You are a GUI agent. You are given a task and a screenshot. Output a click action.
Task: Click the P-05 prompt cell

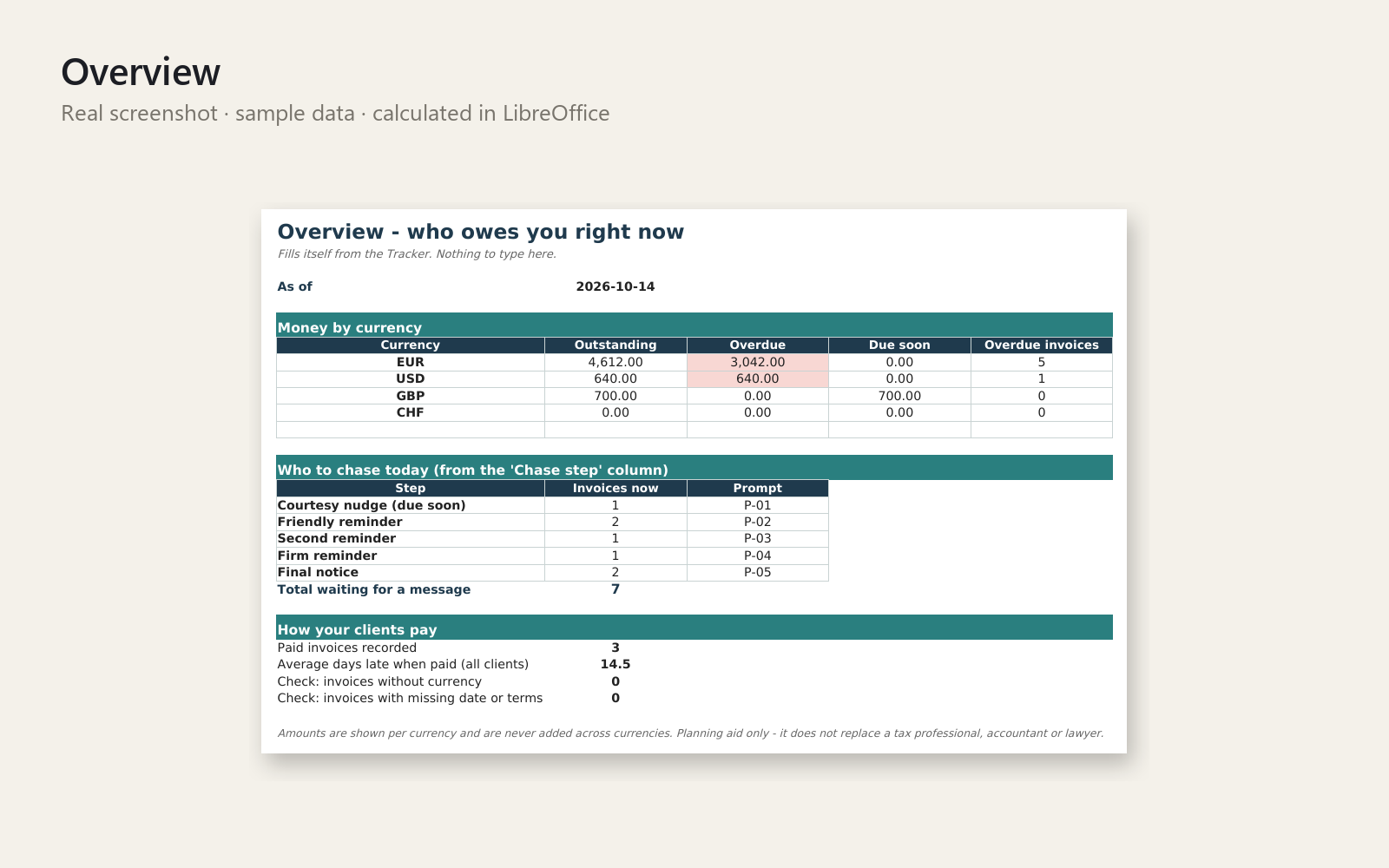(757, 572)
